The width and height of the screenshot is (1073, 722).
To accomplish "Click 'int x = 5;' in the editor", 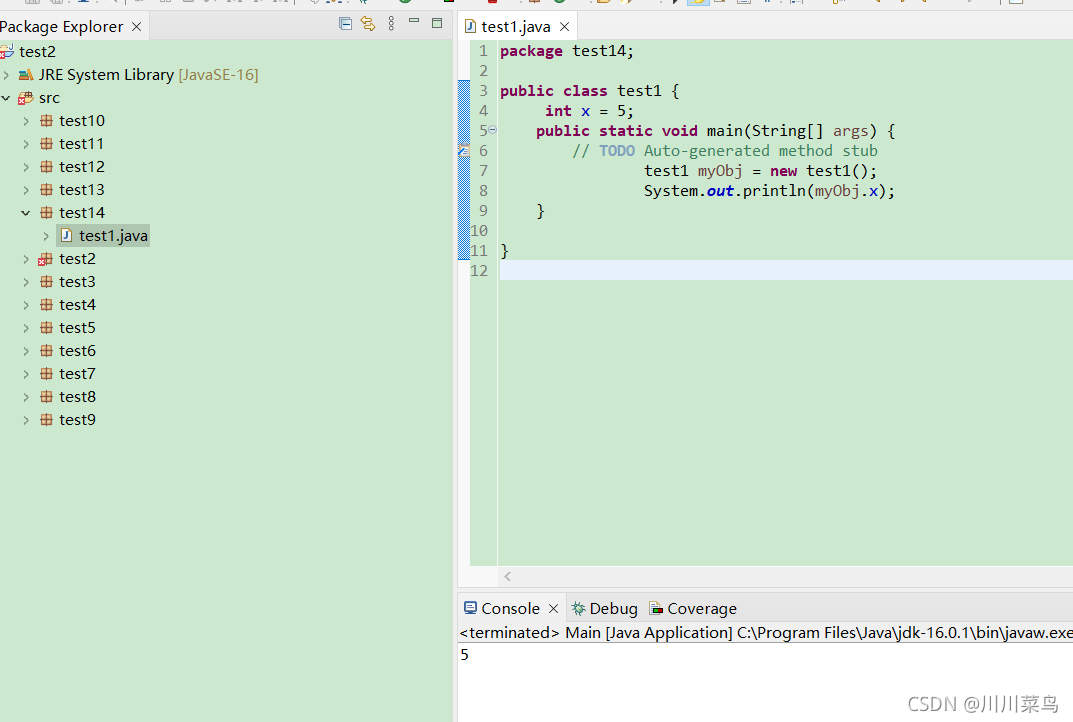I will [x=589, y=111].
